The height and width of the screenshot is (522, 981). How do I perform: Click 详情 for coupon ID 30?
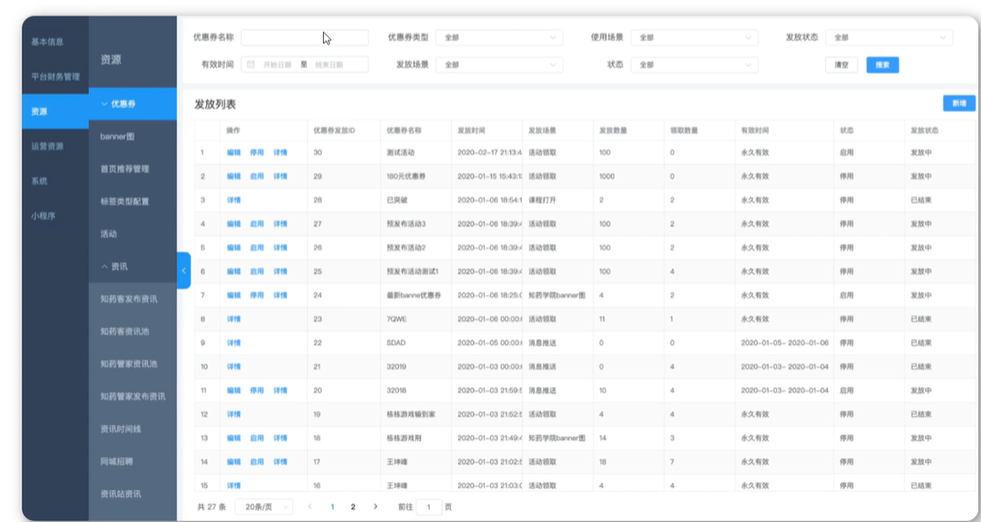pos(280,153)
